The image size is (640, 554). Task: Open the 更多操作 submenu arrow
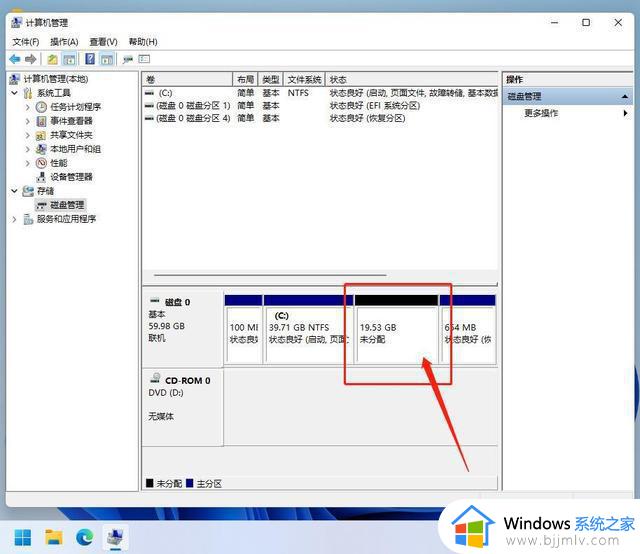pyautogui.click(x=625, y=113)
